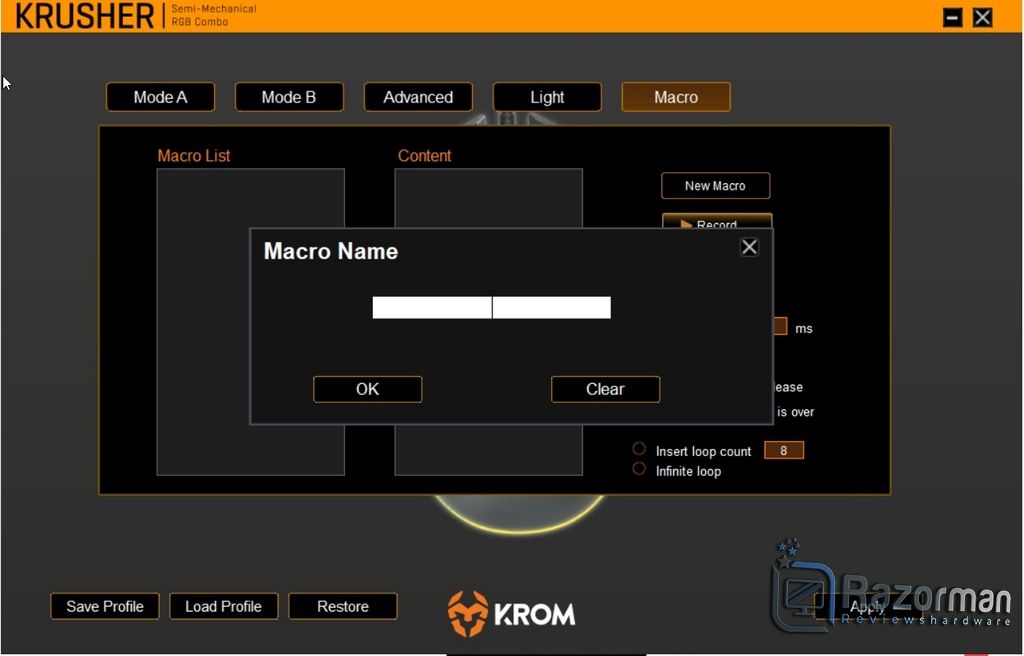Close the Macro Name dialog
Image resolution: width=1024 pixels, height=656 pixels.
tap(749, 247)
